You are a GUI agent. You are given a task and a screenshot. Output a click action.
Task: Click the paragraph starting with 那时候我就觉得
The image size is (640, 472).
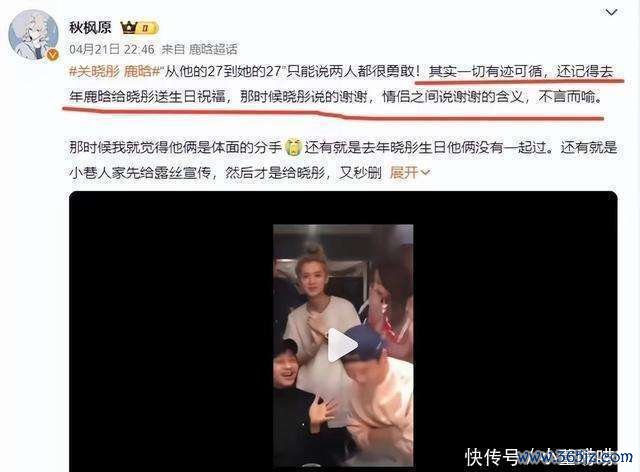(x=343, y=160)
